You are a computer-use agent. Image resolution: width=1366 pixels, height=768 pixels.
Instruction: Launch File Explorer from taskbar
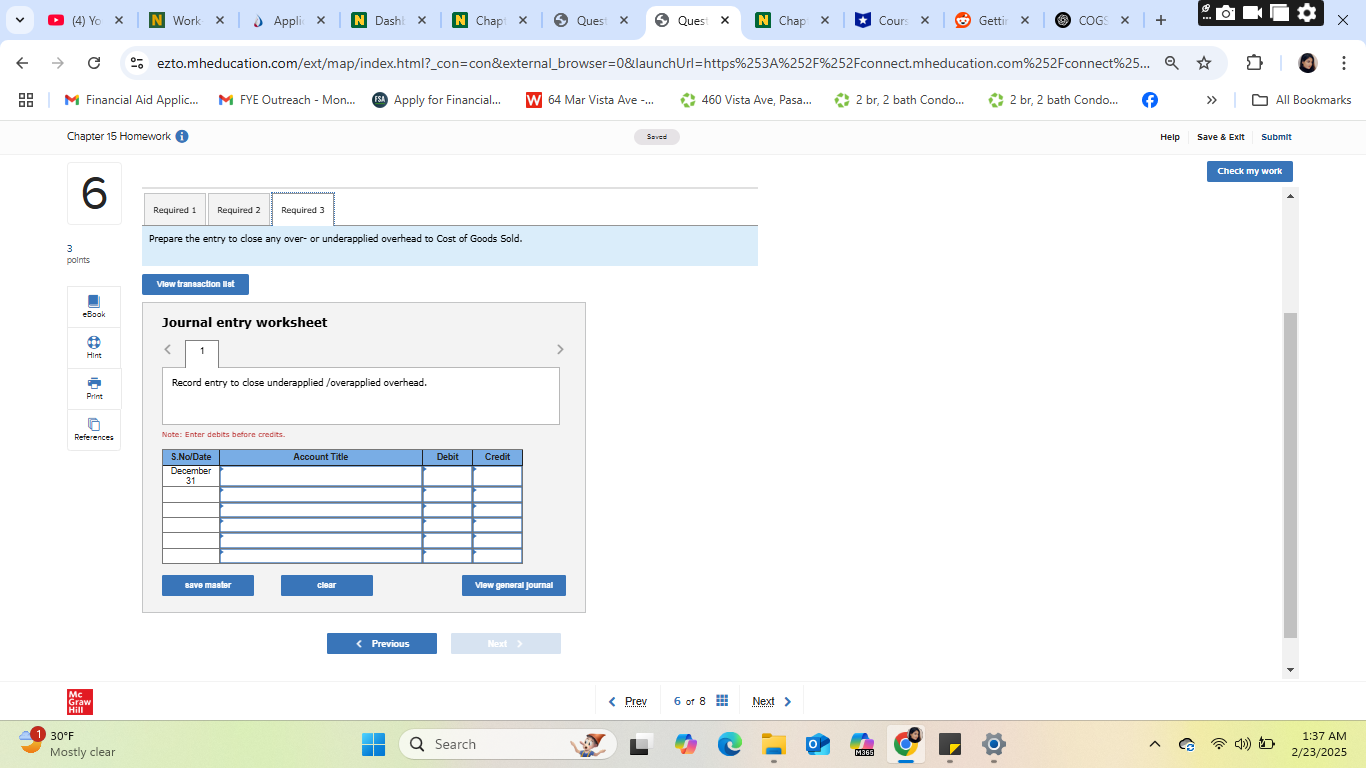click(774, 744)
